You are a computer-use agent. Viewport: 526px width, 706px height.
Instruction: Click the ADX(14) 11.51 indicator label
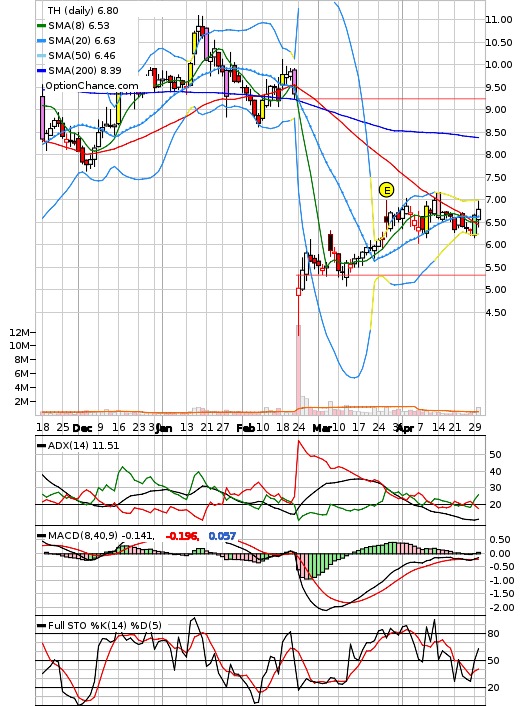83,446
